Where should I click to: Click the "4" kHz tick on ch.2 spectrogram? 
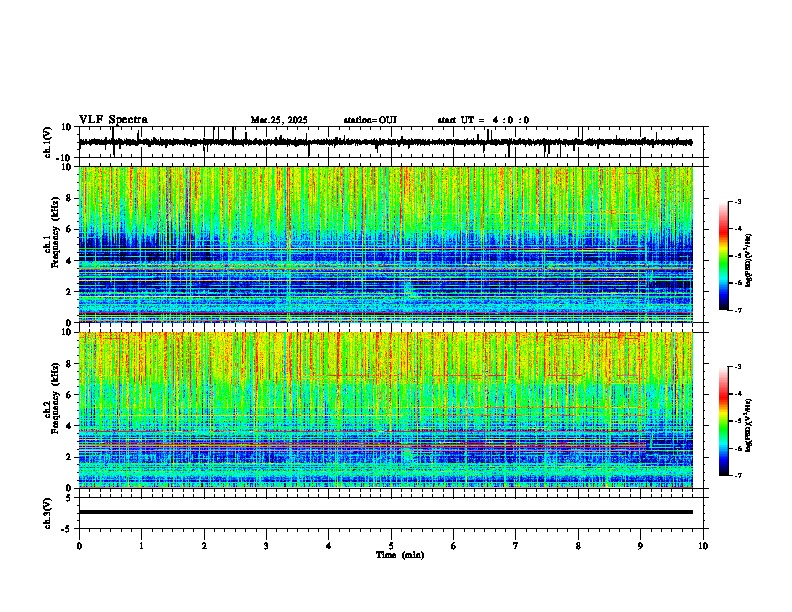(70, 426)
